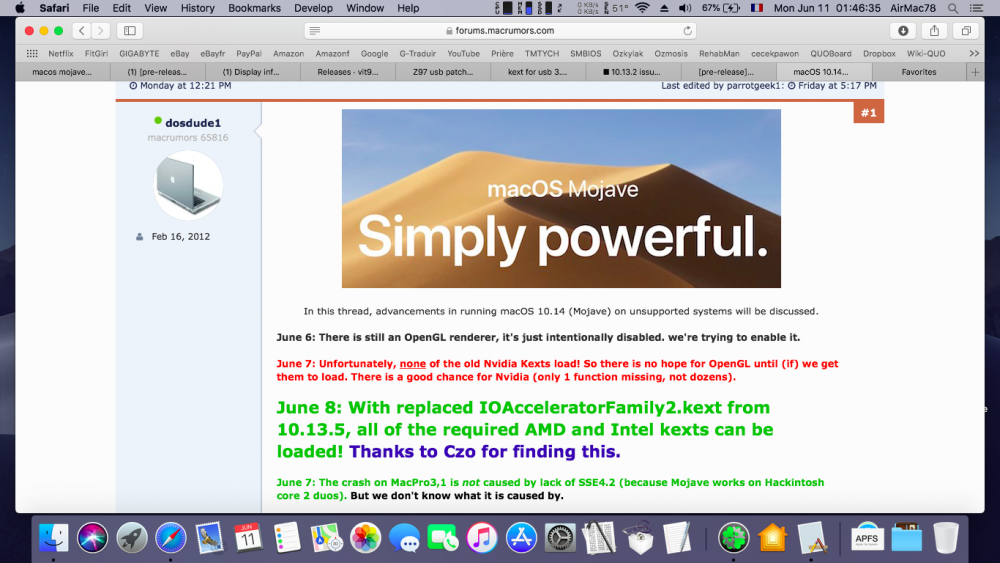Click the eject icon in menu bar

point(664,8)
